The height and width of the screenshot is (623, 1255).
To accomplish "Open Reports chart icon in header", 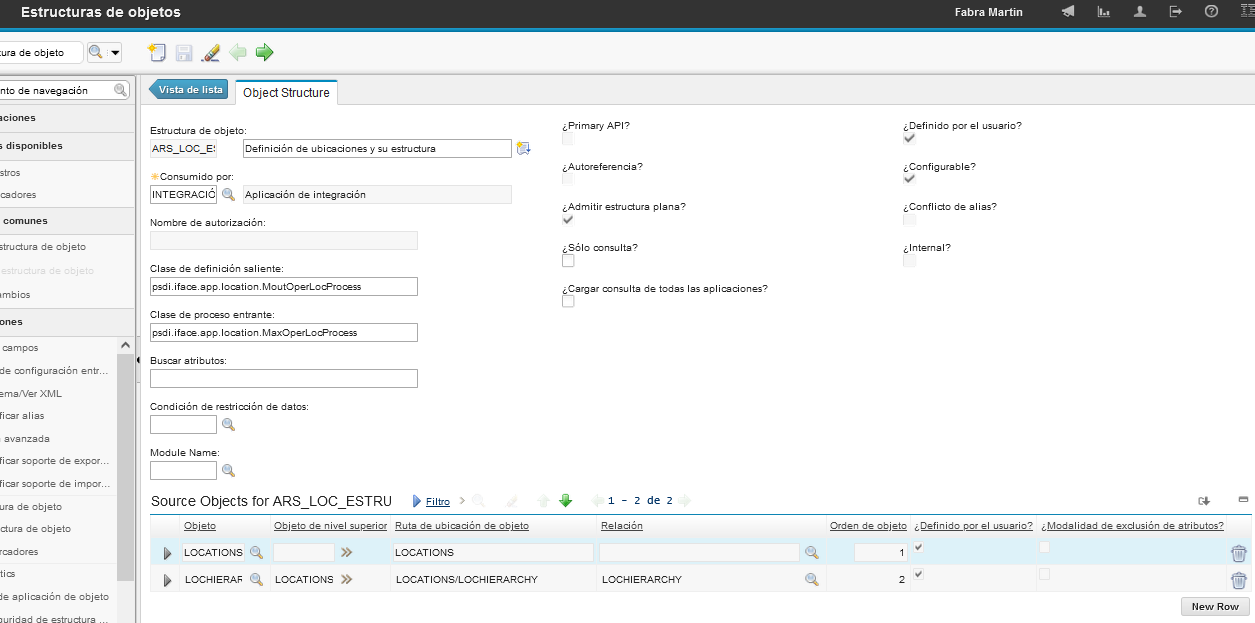I will (x=1104, y=12).
